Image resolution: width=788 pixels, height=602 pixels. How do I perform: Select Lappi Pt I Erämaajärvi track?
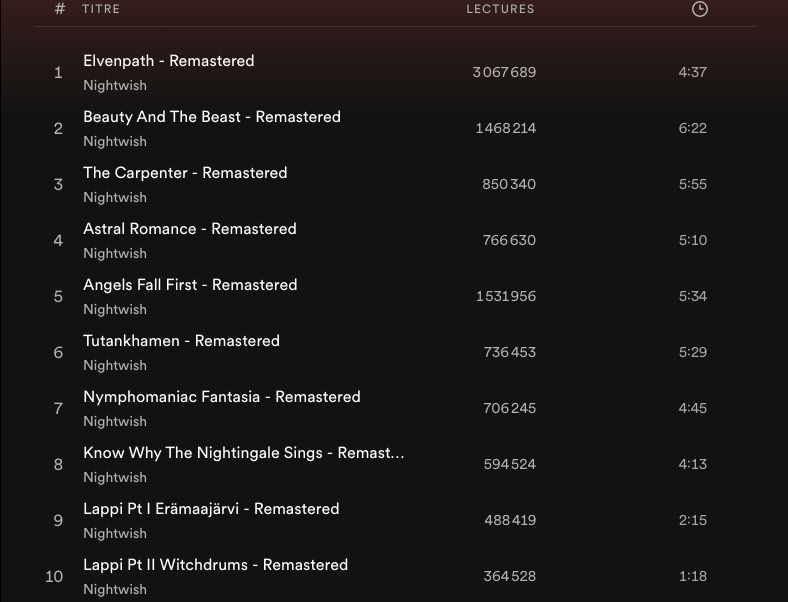point(211,509)
